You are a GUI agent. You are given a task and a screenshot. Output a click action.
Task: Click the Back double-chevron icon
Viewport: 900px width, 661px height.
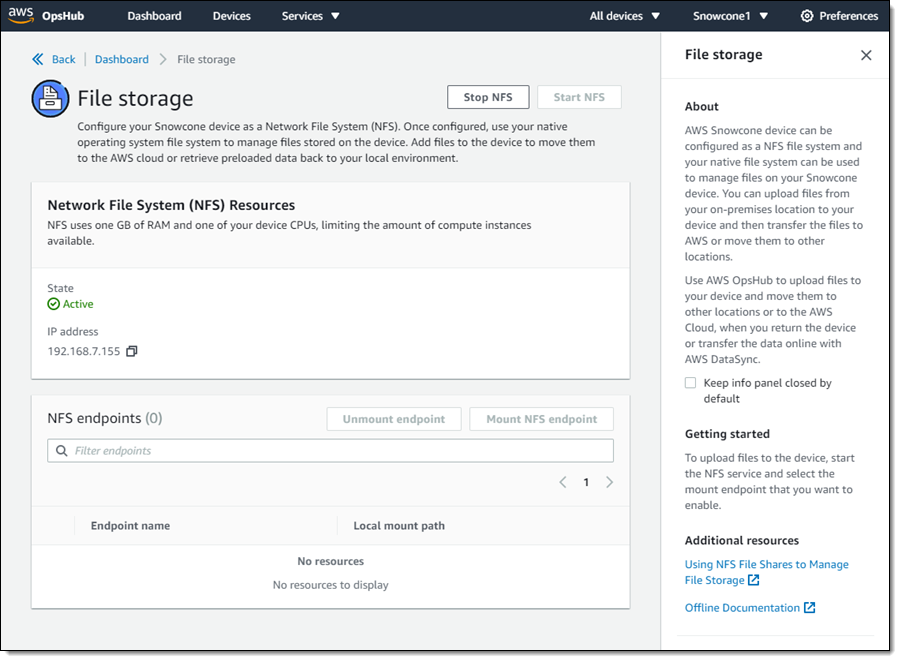[38, 59]
